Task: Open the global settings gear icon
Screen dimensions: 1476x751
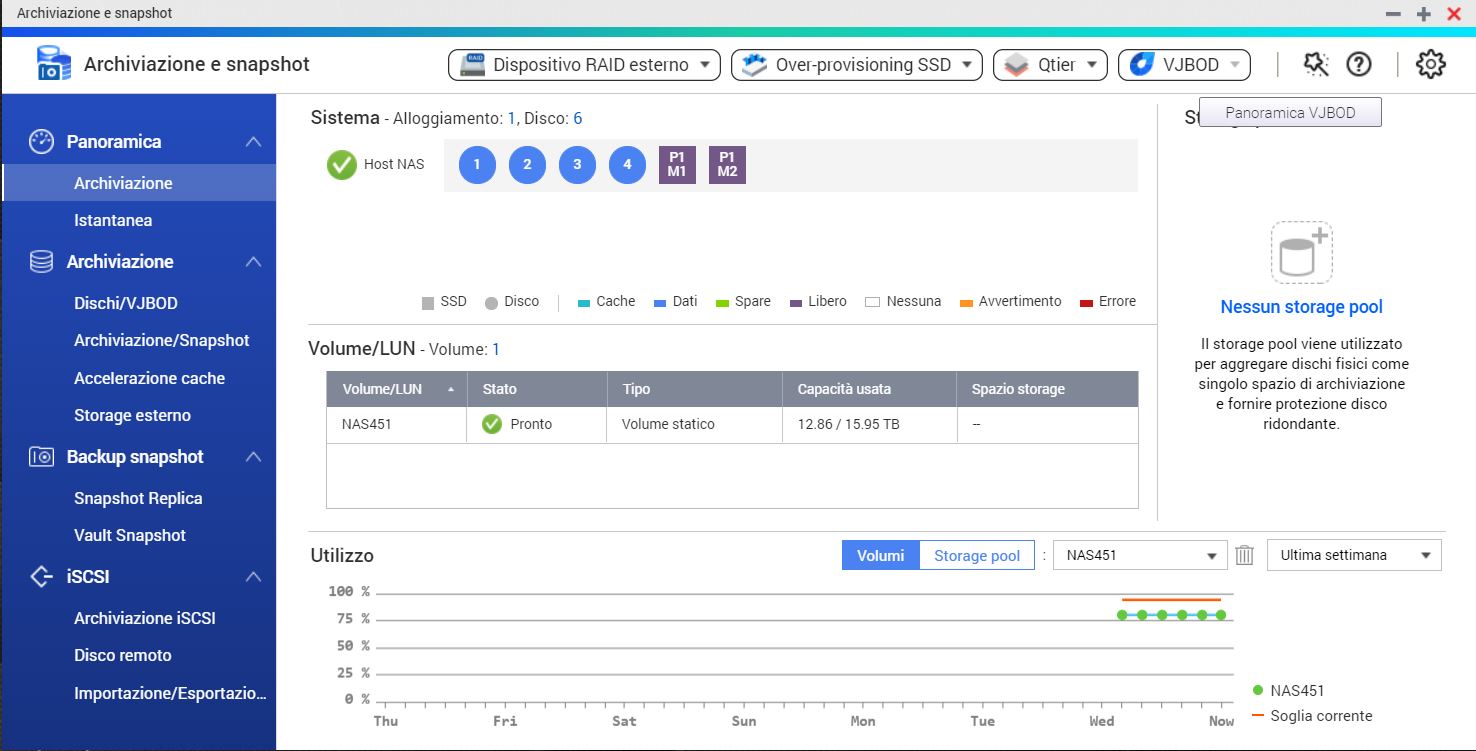Action: tap(1430, 65)
